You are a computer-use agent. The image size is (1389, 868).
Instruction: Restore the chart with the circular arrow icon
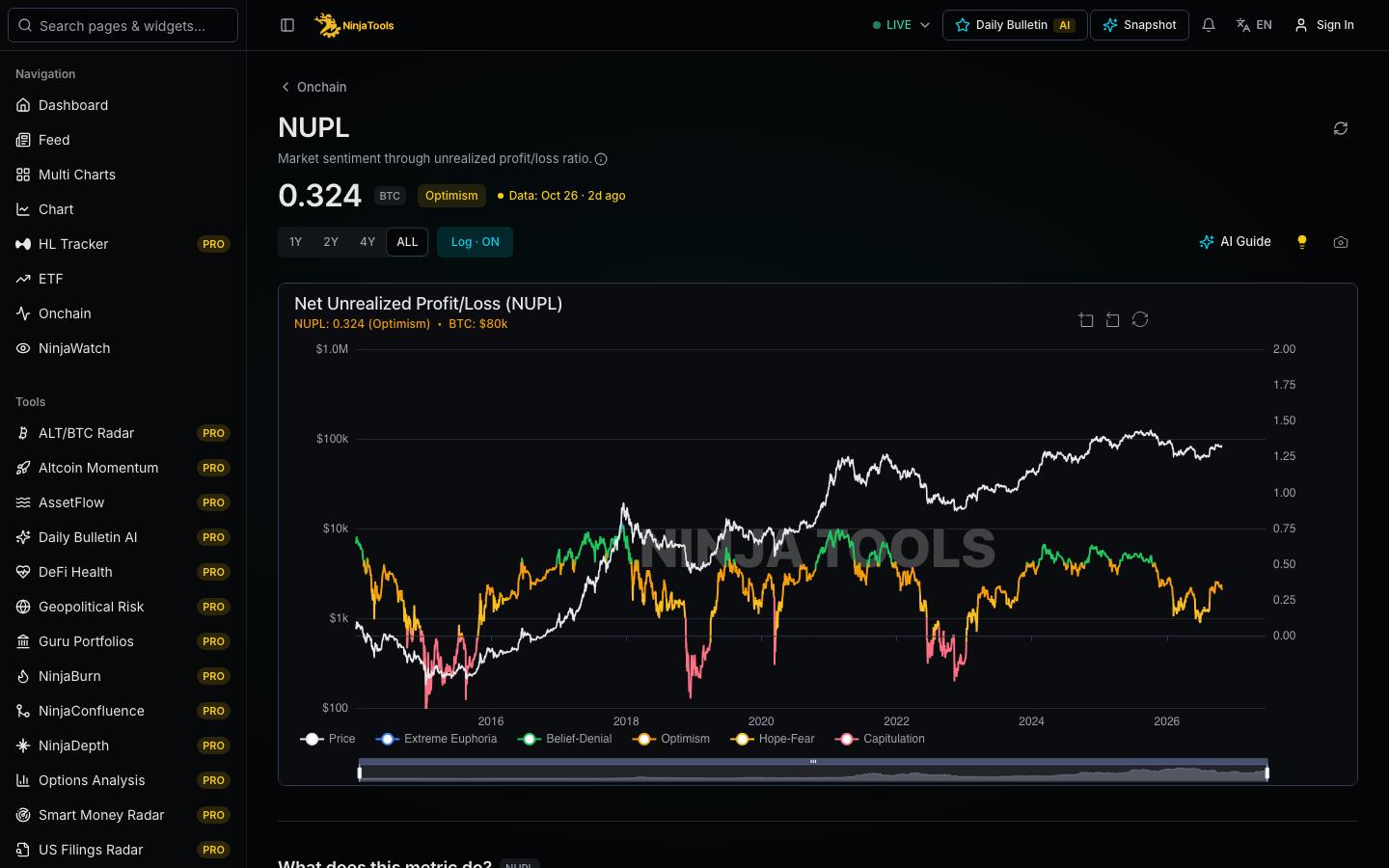click(1140, 319)
